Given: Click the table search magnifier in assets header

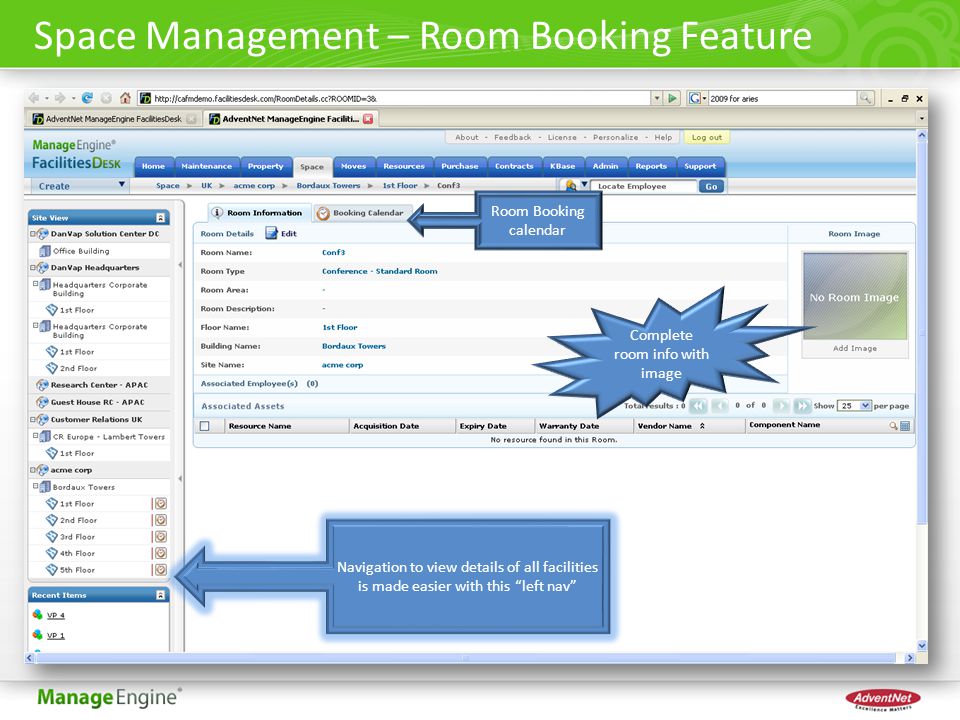Looking at the screenshot, I should (893, 426).
